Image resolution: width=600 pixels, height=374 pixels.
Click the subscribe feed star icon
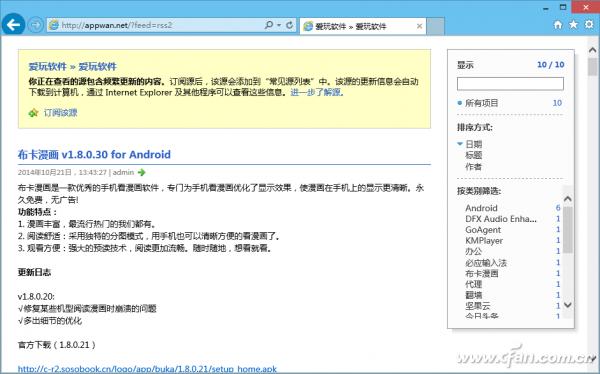tap(33, 113)
